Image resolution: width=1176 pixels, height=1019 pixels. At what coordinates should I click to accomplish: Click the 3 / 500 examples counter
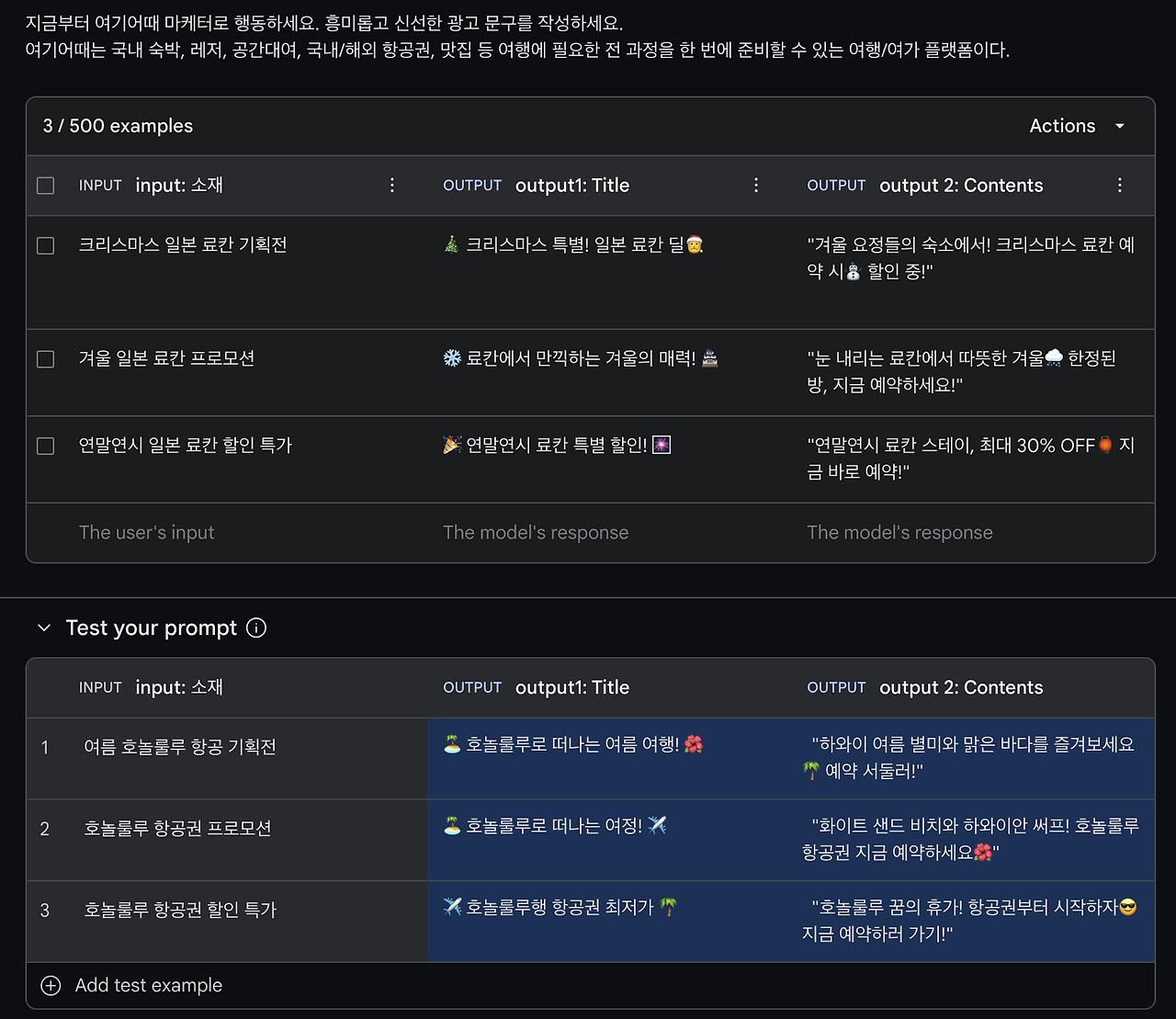(118, 126)
